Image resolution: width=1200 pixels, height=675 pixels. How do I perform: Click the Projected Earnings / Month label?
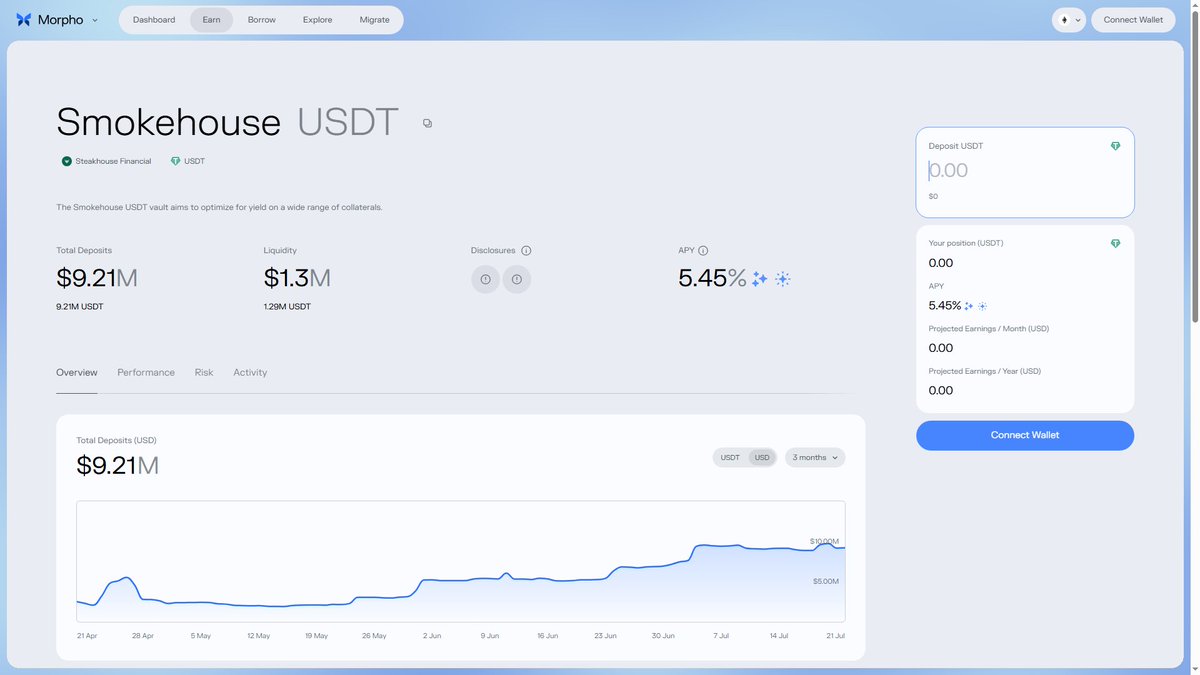click(x=989, y=329)
